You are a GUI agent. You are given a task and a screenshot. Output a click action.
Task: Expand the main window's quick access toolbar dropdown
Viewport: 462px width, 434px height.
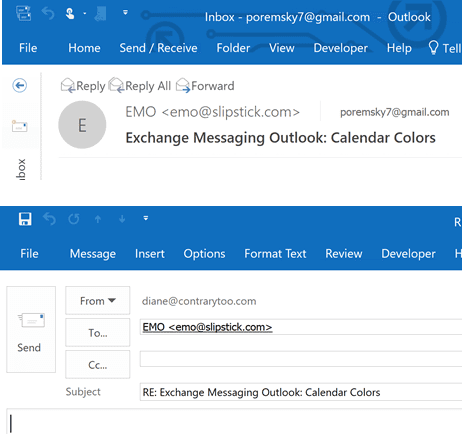click(x=125, y=13)
